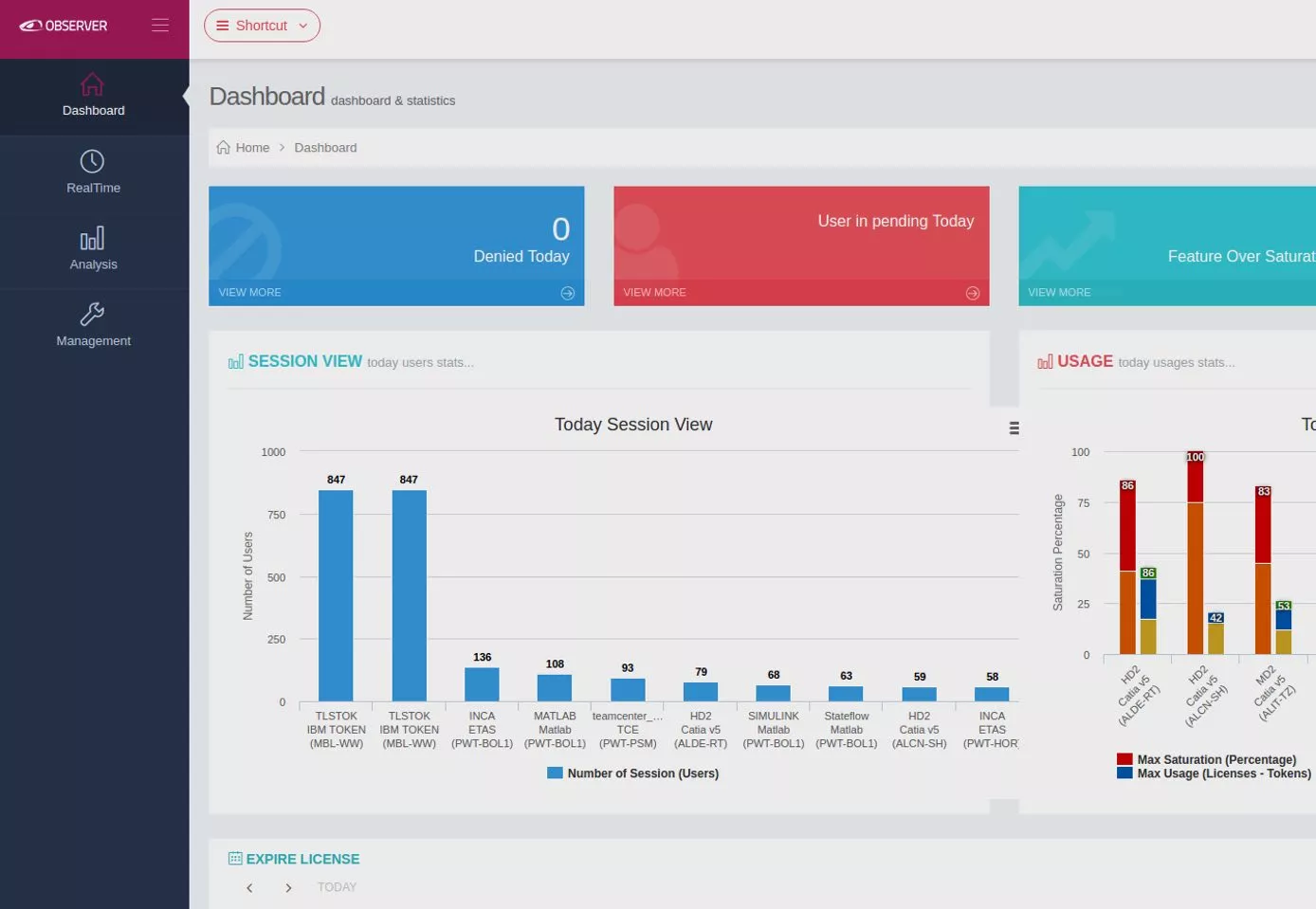The height and width of the screenshot is (909, 1316).
Task: Click View More on Denied Today card
Action: tap(250, 293)
